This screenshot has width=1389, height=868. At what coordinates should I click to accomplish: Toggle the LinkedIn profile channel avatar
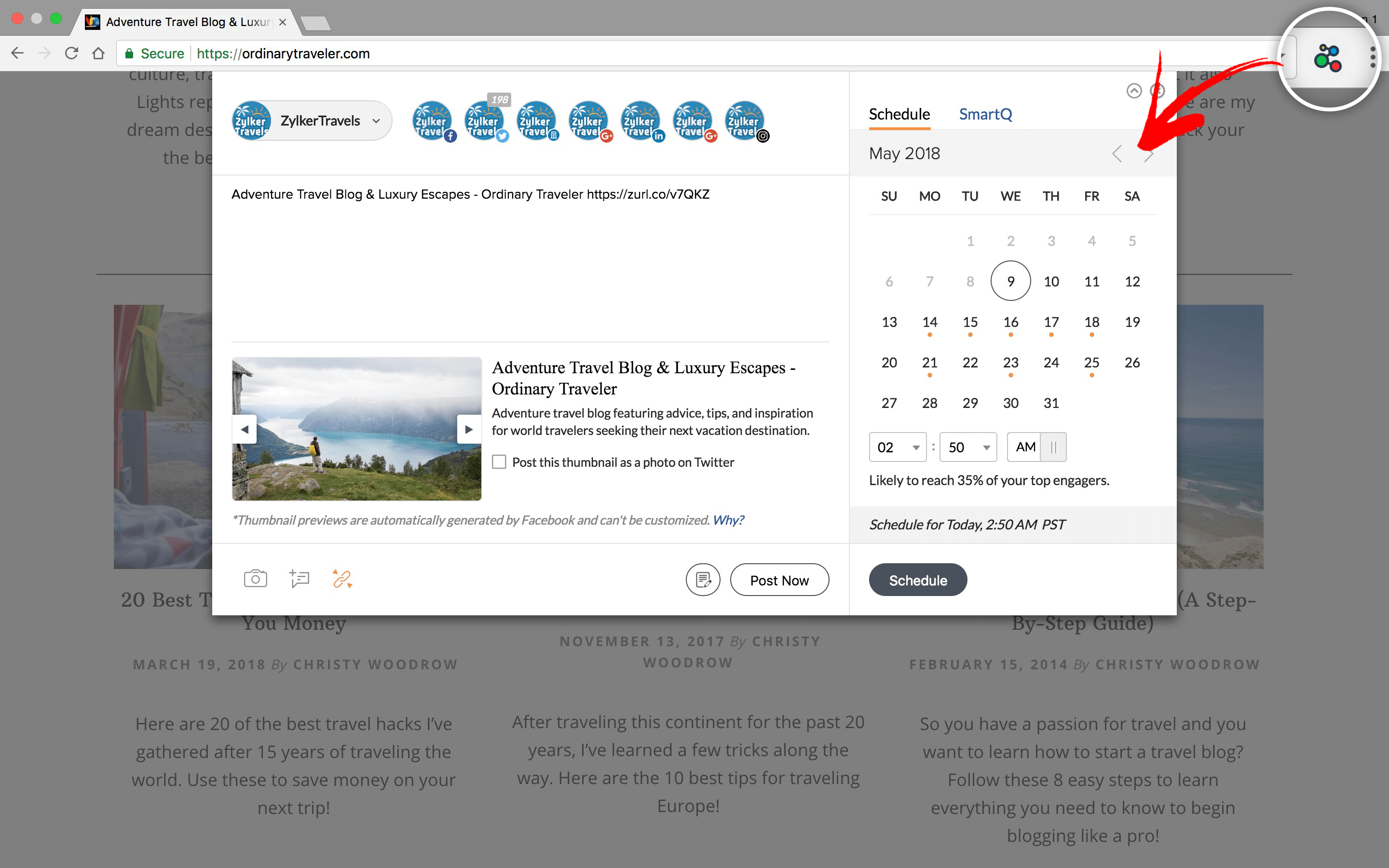pos(640,121)
